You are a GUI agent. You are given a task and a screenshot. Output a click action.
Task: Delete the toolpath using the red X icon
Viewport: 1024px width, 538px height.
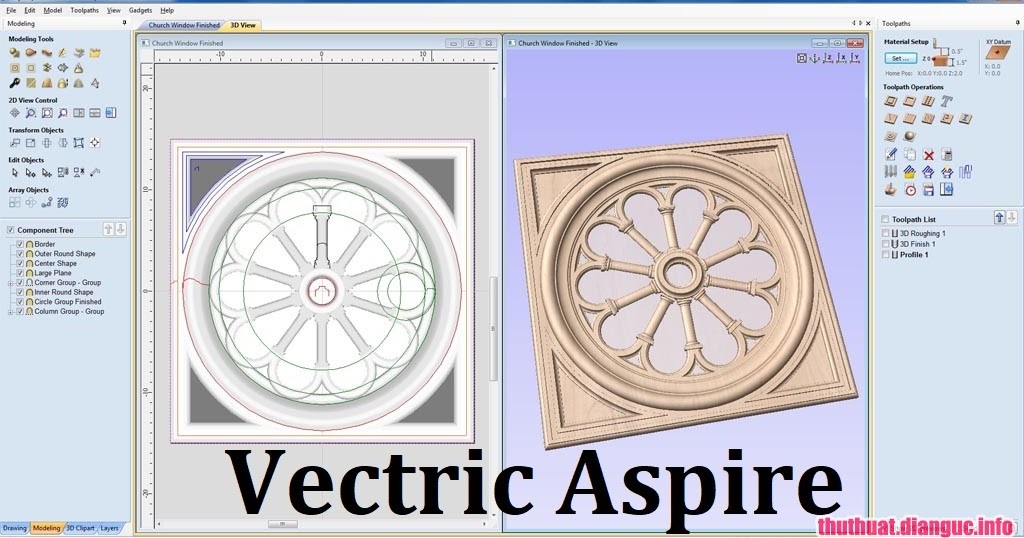coord(928,154)
